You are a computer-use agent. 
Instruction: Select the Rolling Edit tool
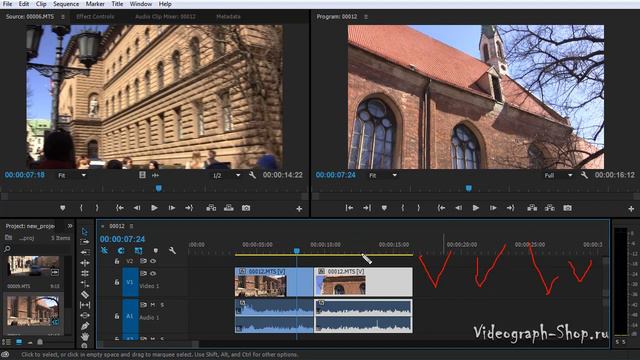coord(84,273)
